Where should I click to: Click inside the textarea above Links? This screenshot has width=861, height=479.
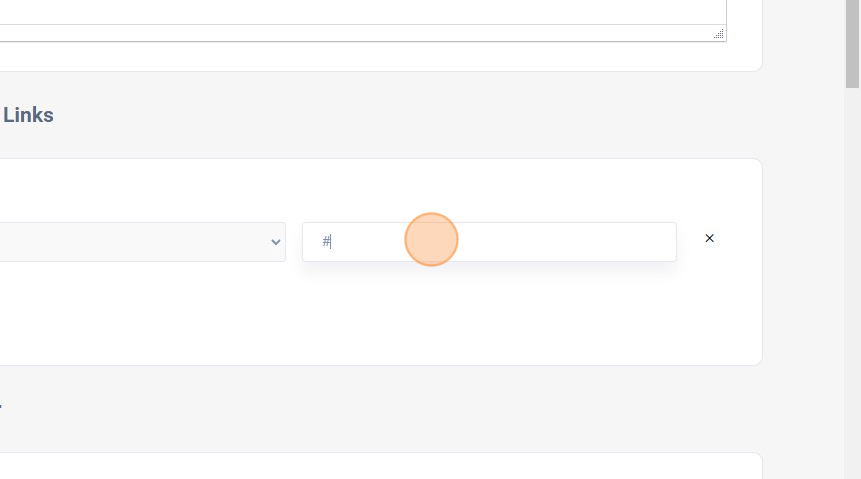click(360, 10)
